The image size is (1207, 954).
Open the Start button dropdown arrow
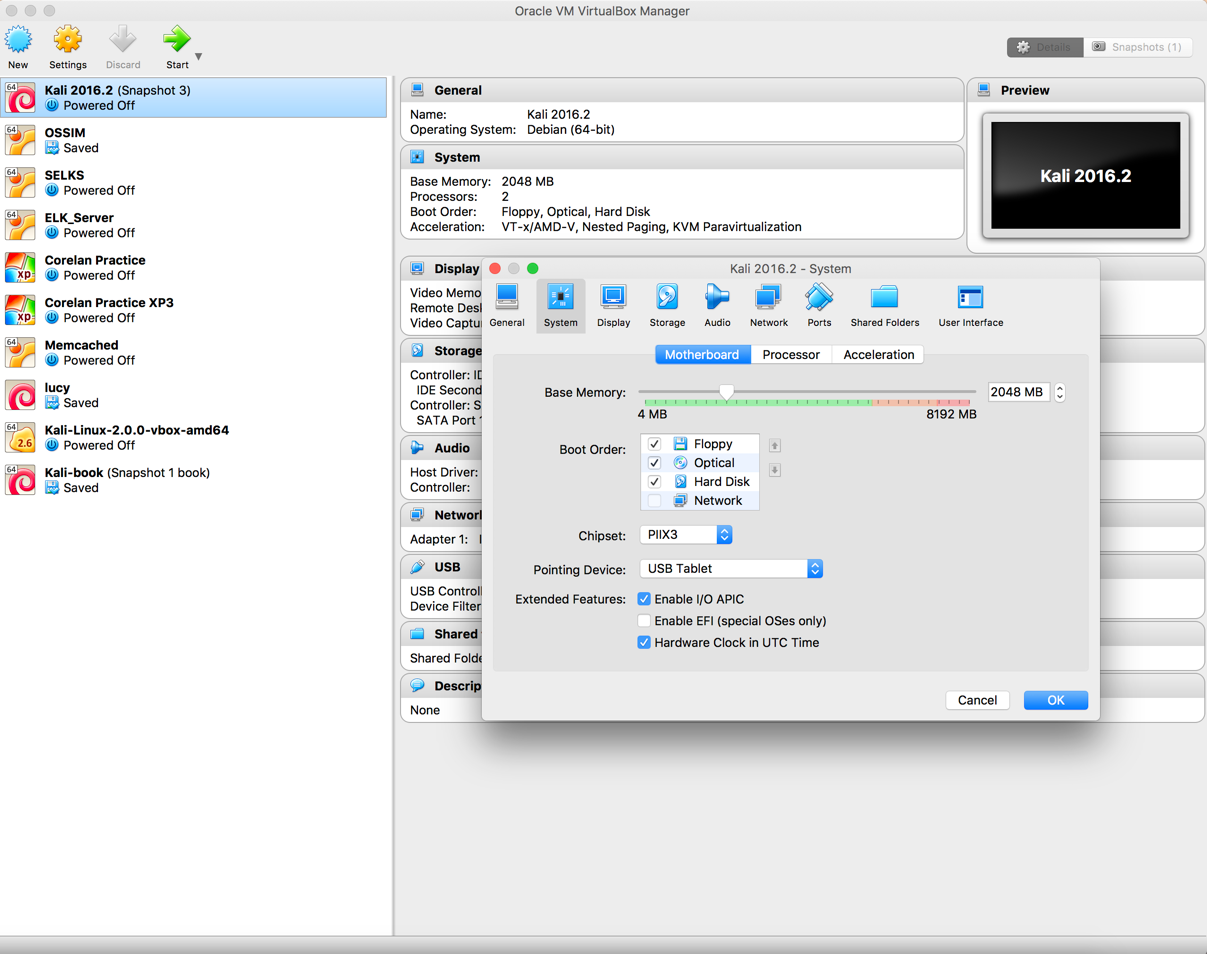pos(199,56)
